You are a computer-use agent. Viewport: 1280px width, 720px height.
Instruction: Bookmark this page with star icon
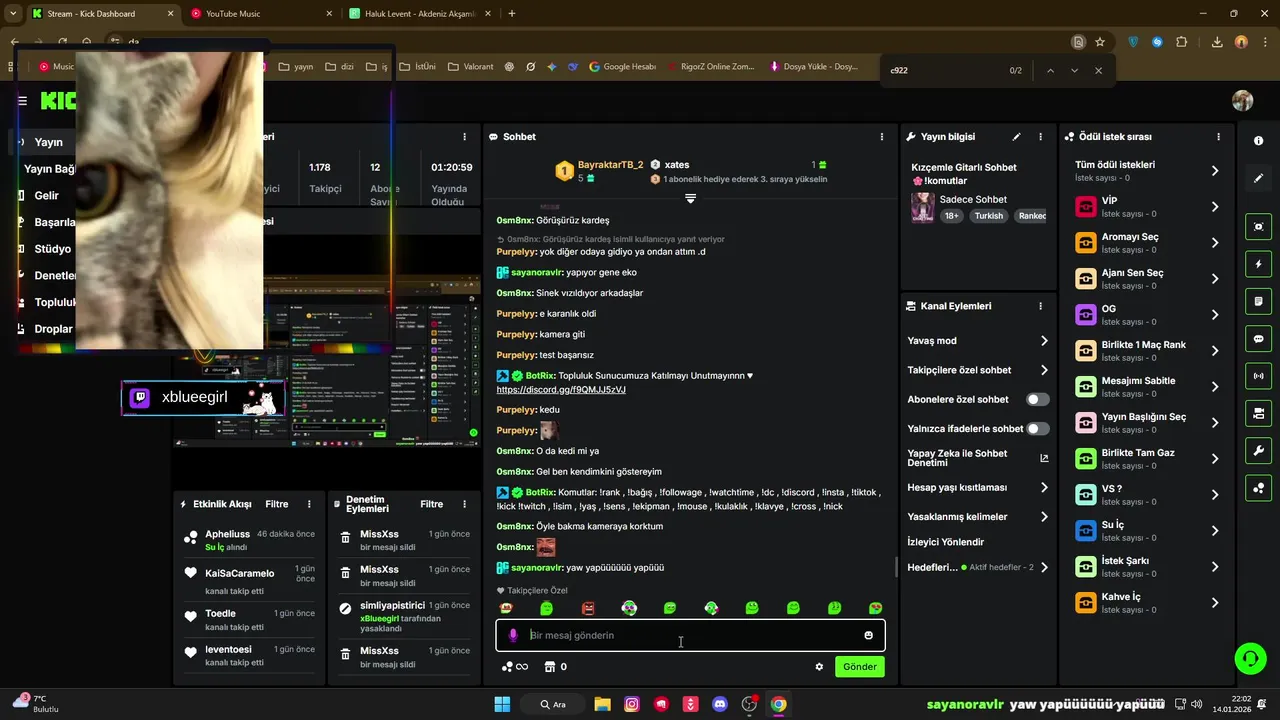coord(1100,42)
